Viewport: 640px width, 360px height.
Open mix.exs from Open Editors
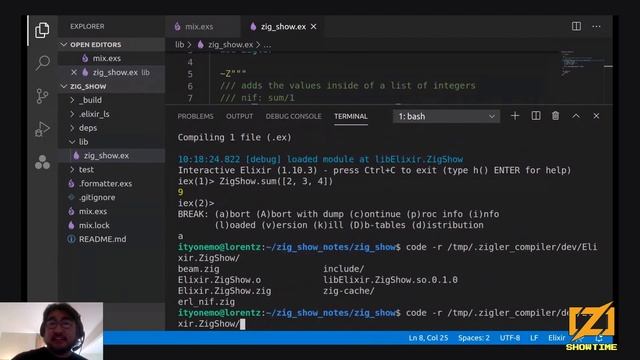107,58
